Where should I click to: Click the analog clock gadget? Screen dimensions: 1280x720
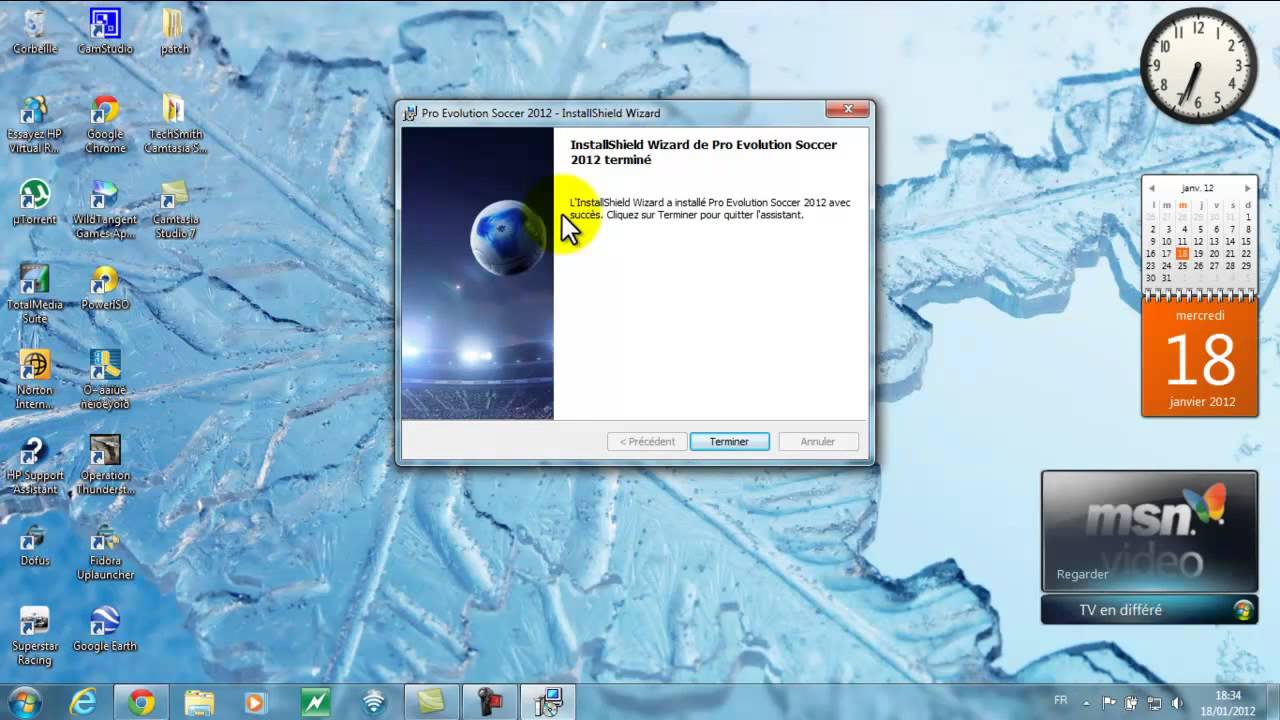coord(1198,65)
